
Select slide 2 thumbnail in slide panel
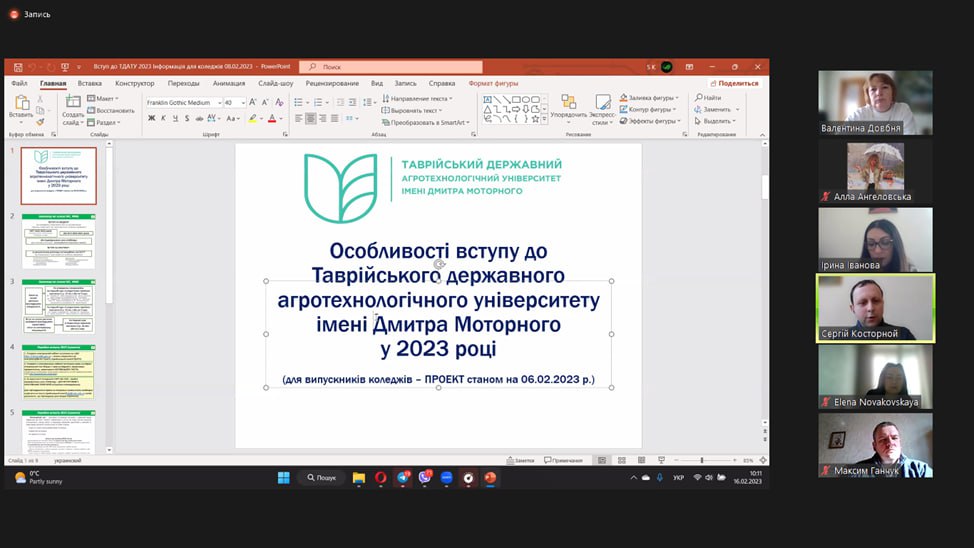point(59,241)
